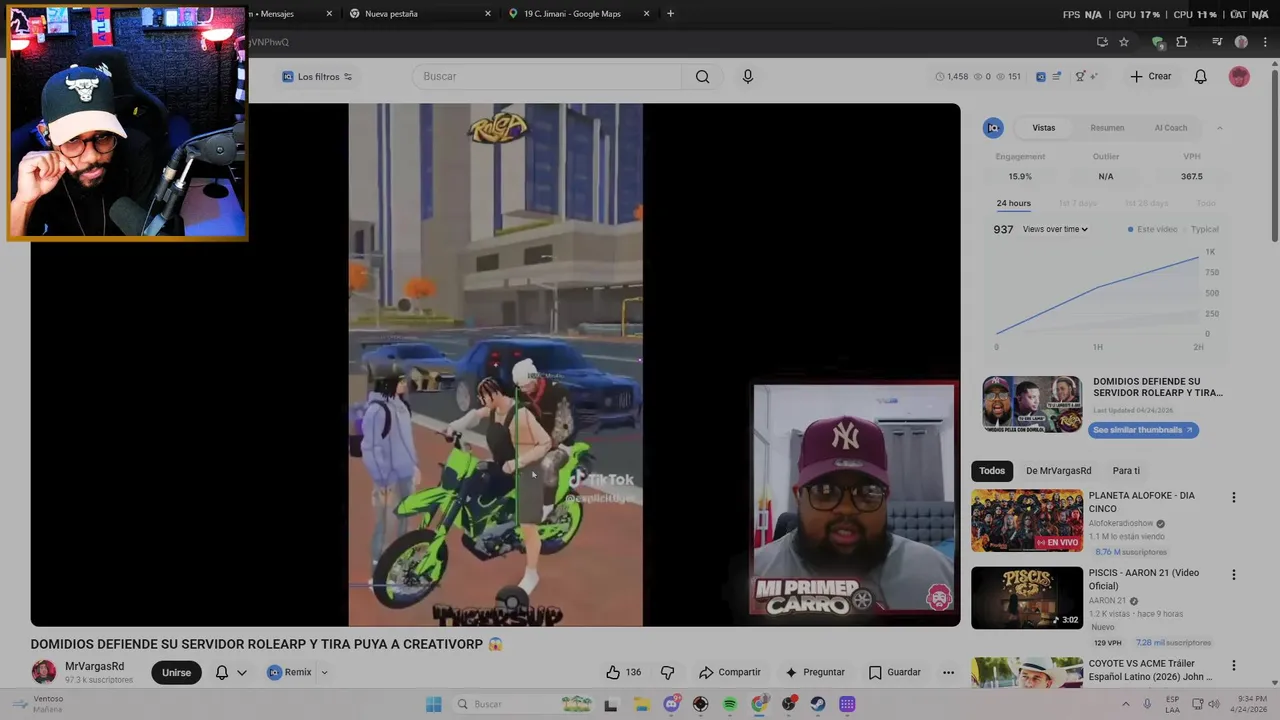
Task: Open Chrome from the taskbar
Action: [759, 705]
